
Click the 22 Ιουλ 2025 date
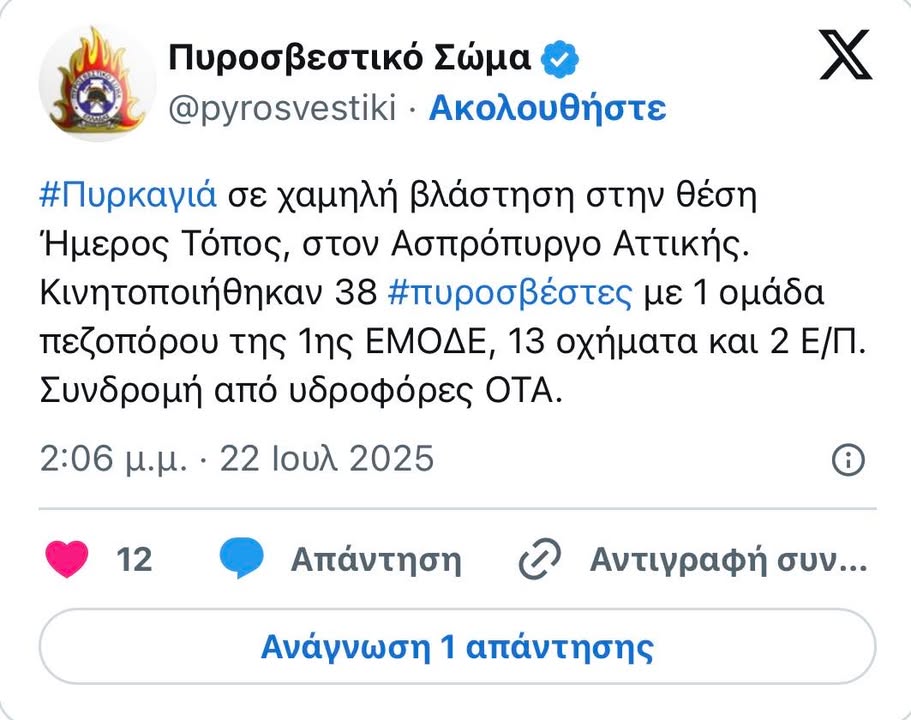tap(327, 459)
